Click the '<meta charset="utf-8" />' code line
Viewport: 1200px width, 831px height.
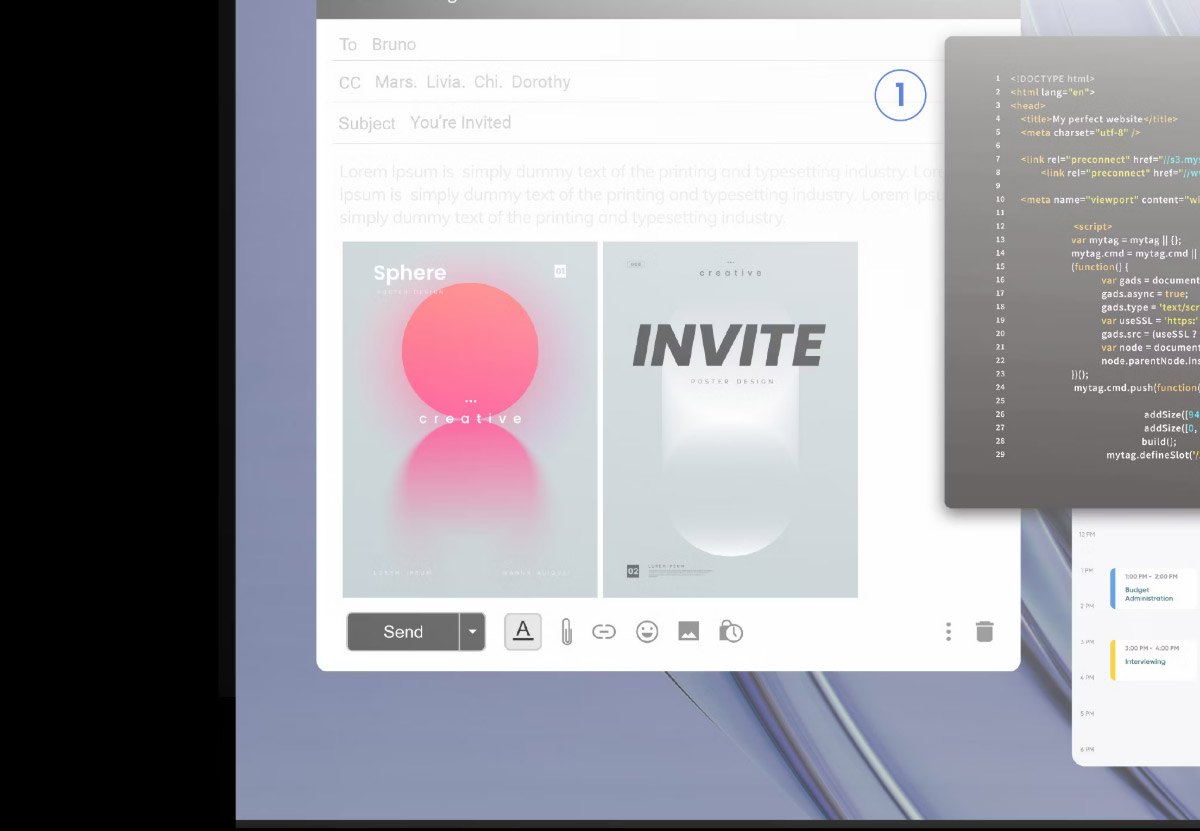1081,132
